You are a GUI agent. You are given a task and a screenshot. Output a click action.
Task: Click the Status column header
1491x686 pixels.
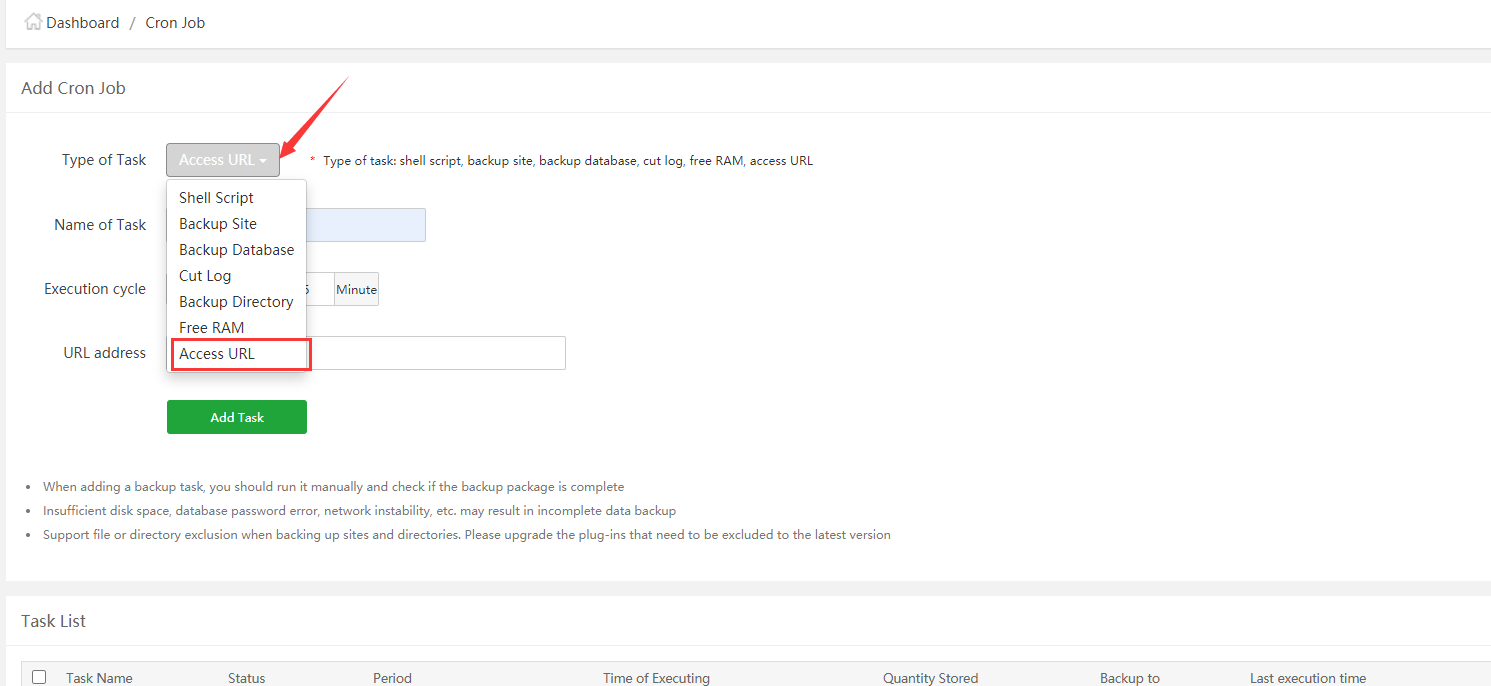pos(247,678)
